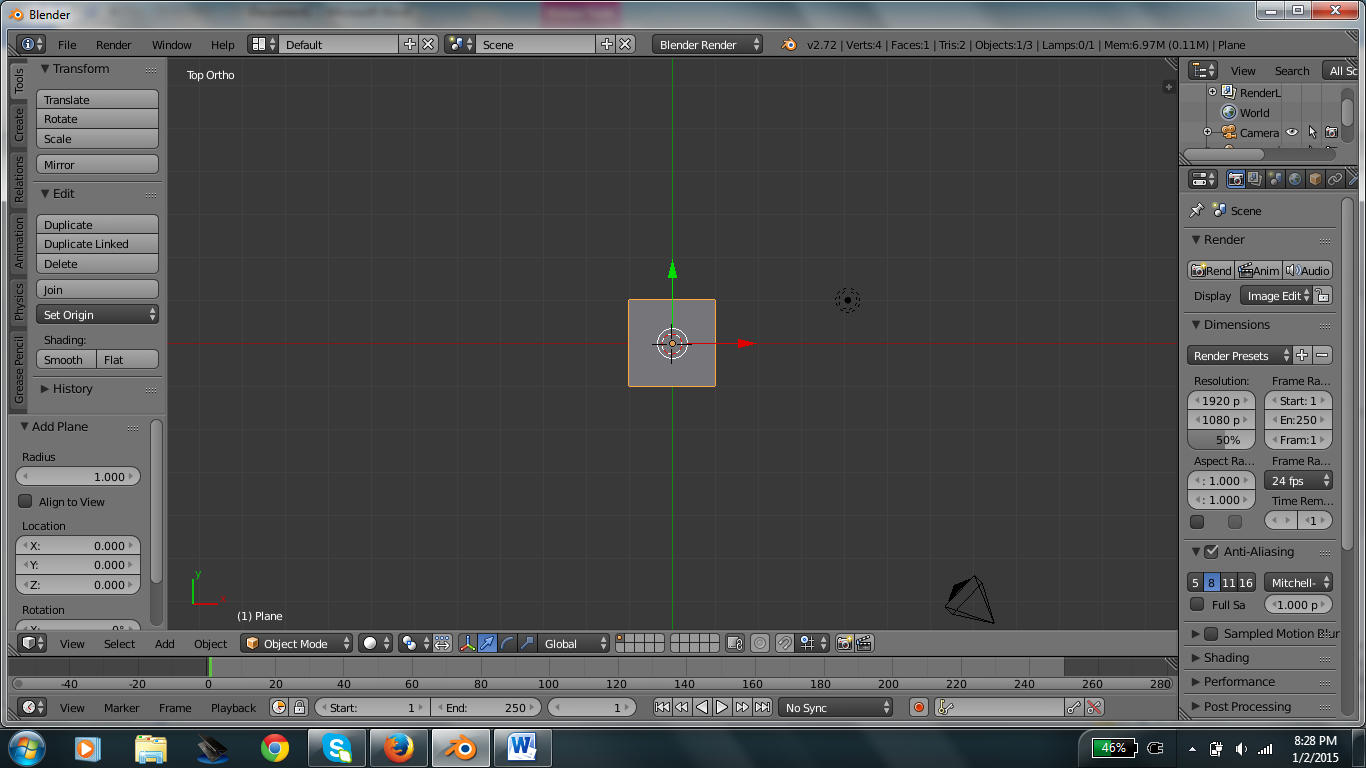Screen dimensions: 1366x768
Task: Click the info editor type icon in the top header
Action: pyautogui.click(x=32, y=45)
